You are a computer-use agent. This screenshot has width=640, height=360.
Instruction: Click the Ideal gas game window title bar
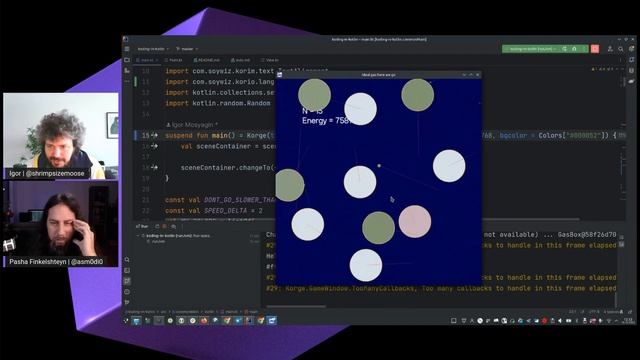(x=378, y=75)
